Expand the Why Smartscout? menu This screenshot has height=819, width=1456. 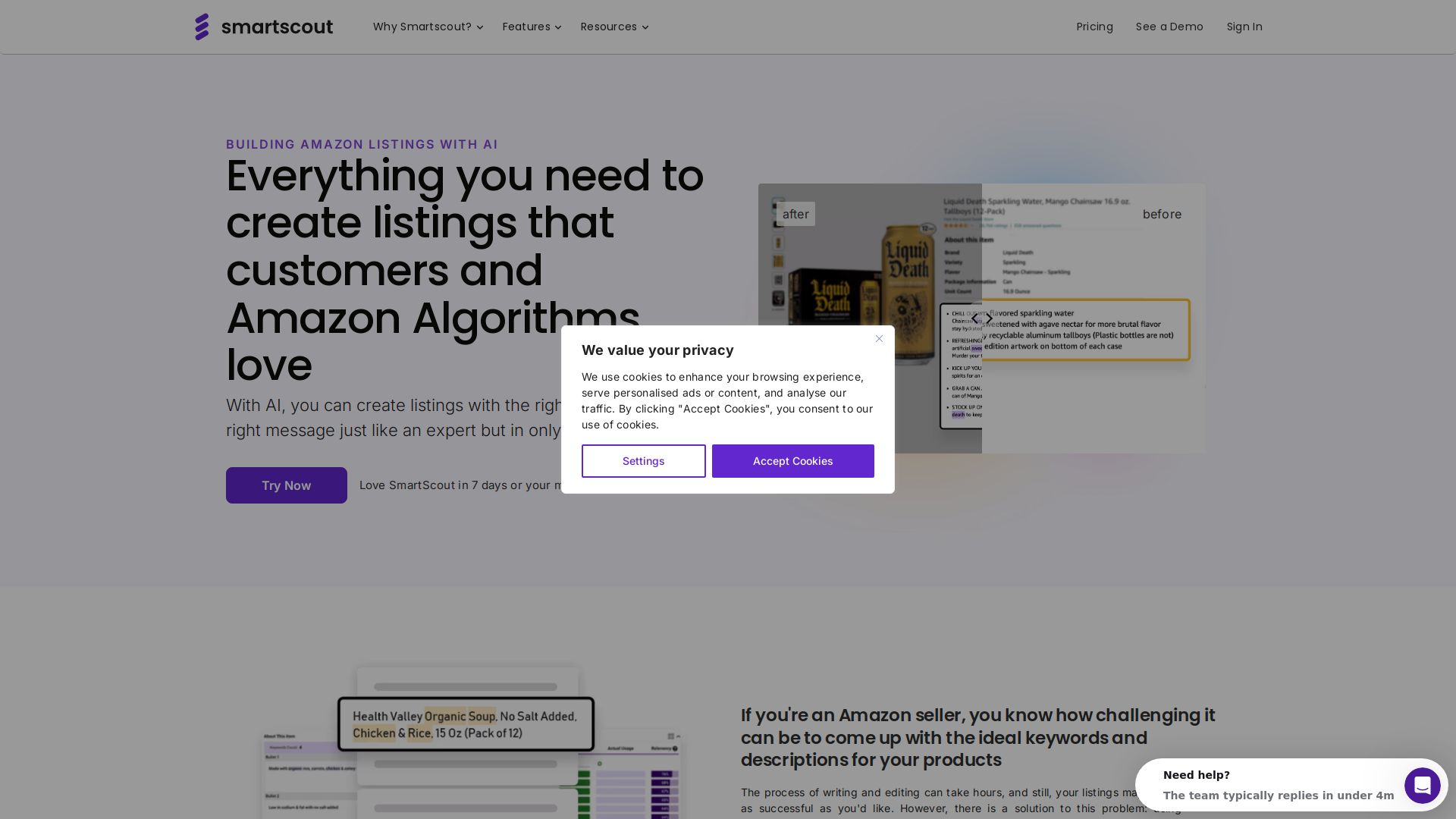pos(422,27)
